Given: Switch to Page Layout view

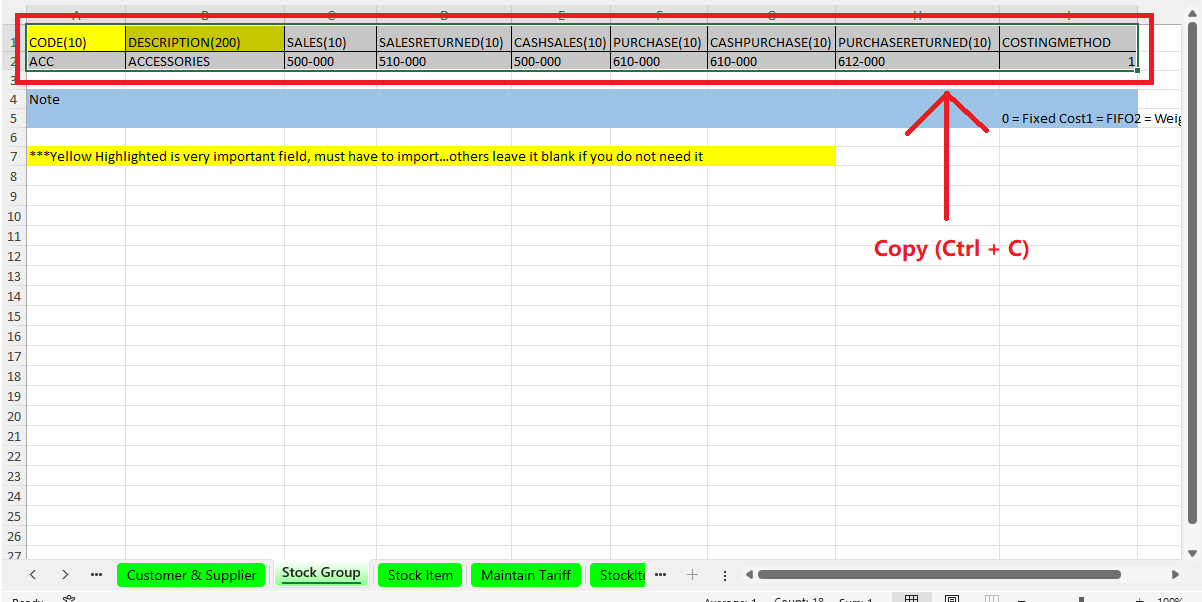Looking at the screenshot, I should (952, 599).
